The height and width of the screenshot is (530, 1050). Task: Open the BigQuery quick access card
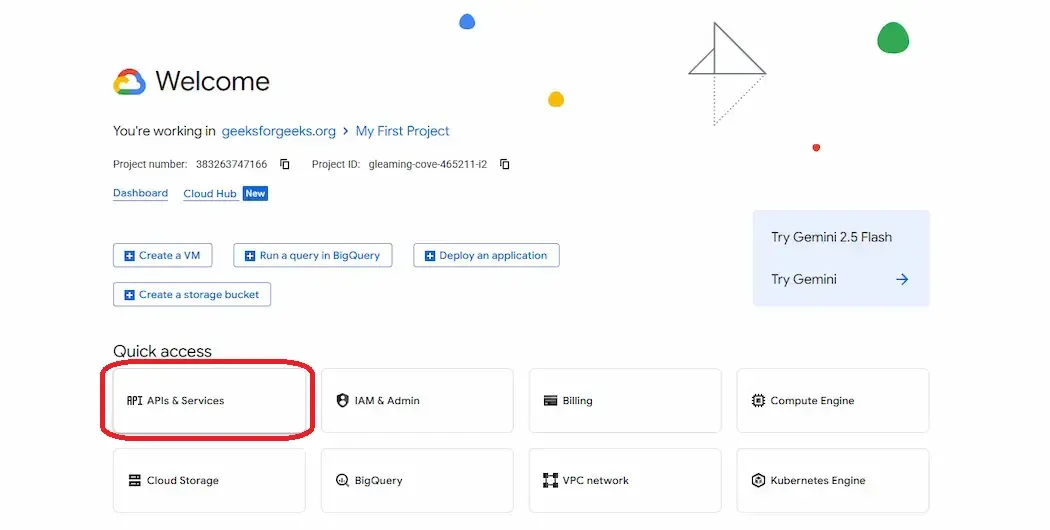417,480
